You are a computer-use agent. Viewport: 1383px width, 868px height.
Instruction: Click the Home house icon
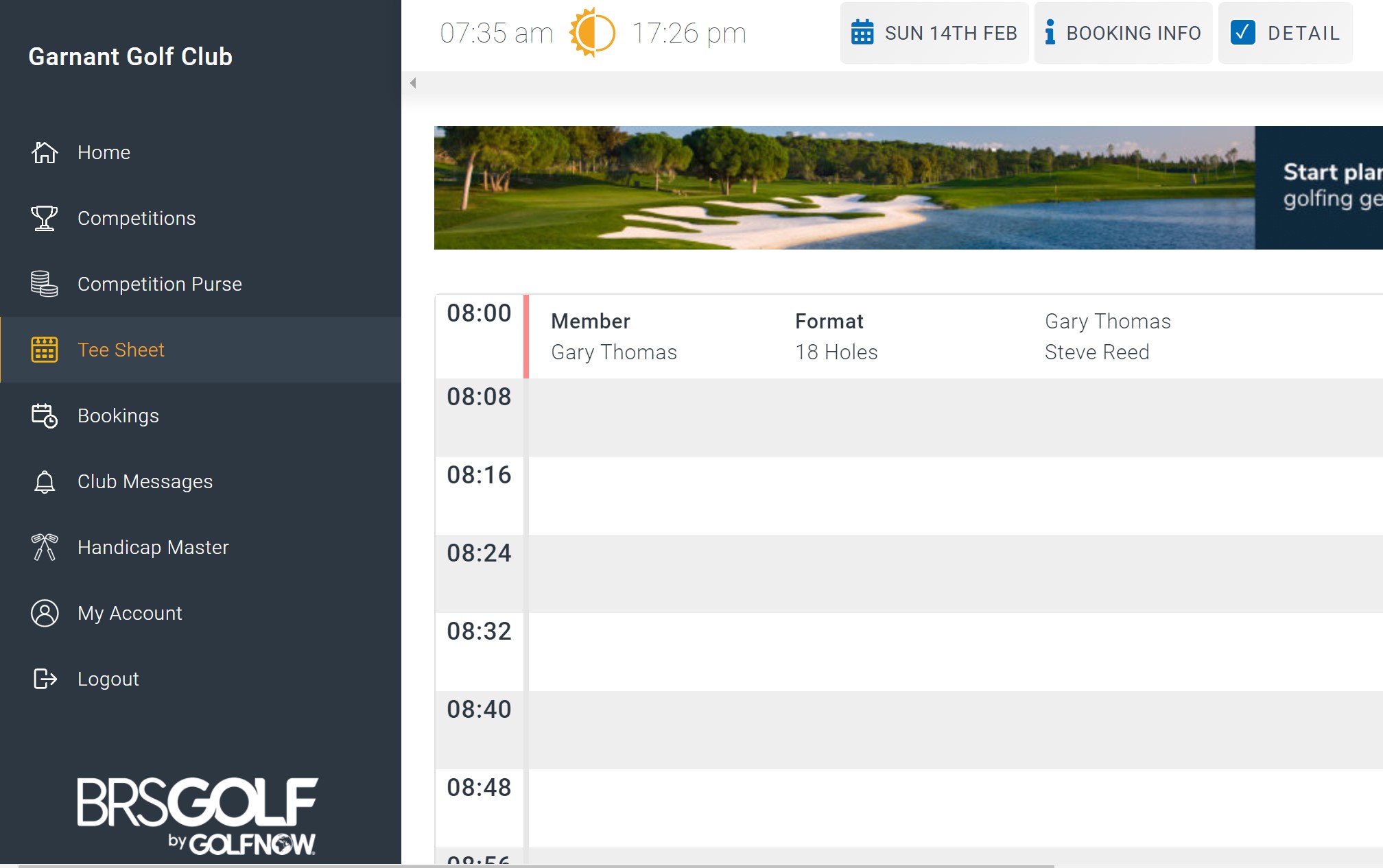tap(45, 152)
